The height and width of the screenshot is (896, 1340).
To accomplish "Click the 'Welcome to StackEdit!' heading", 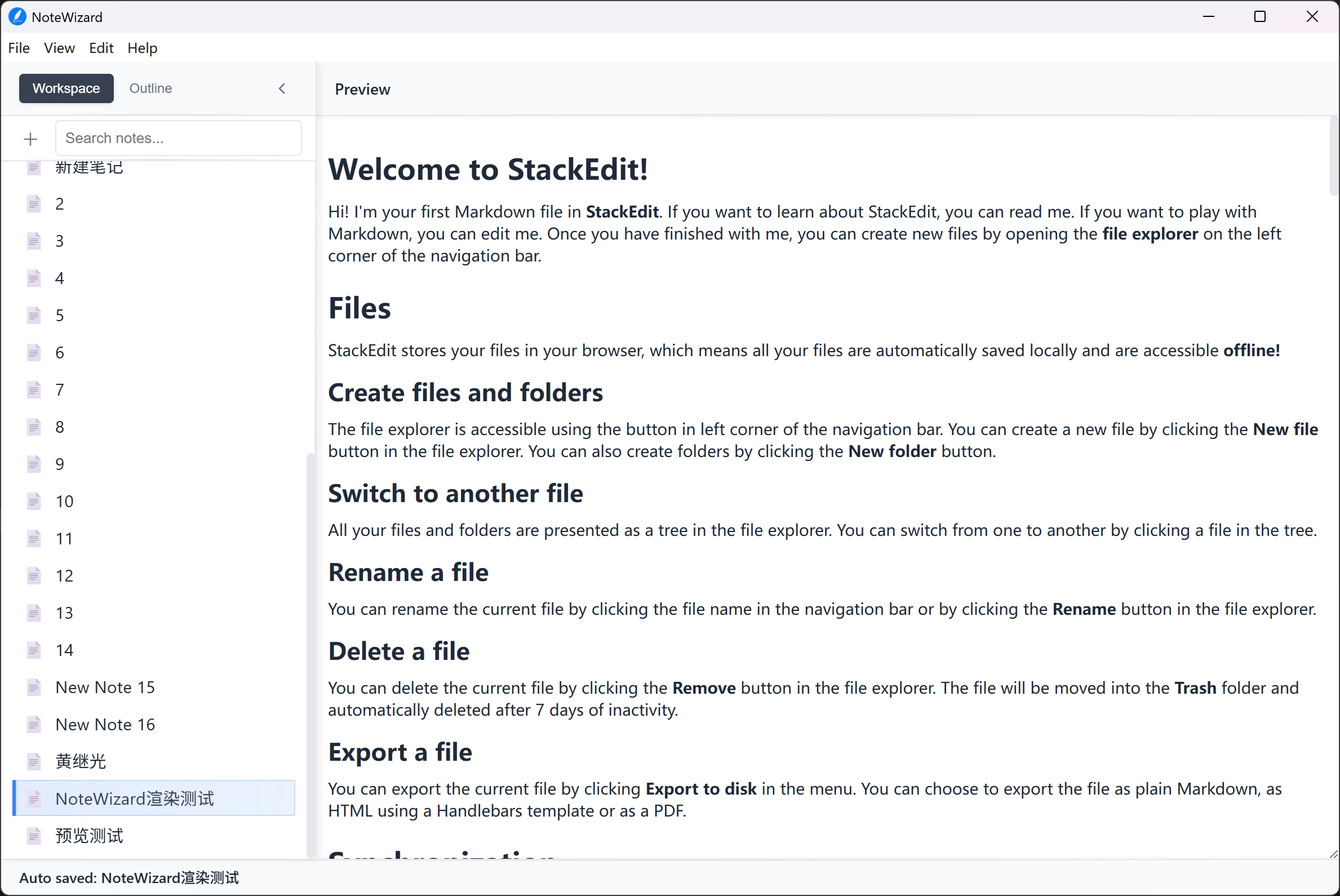I will 488,170.
